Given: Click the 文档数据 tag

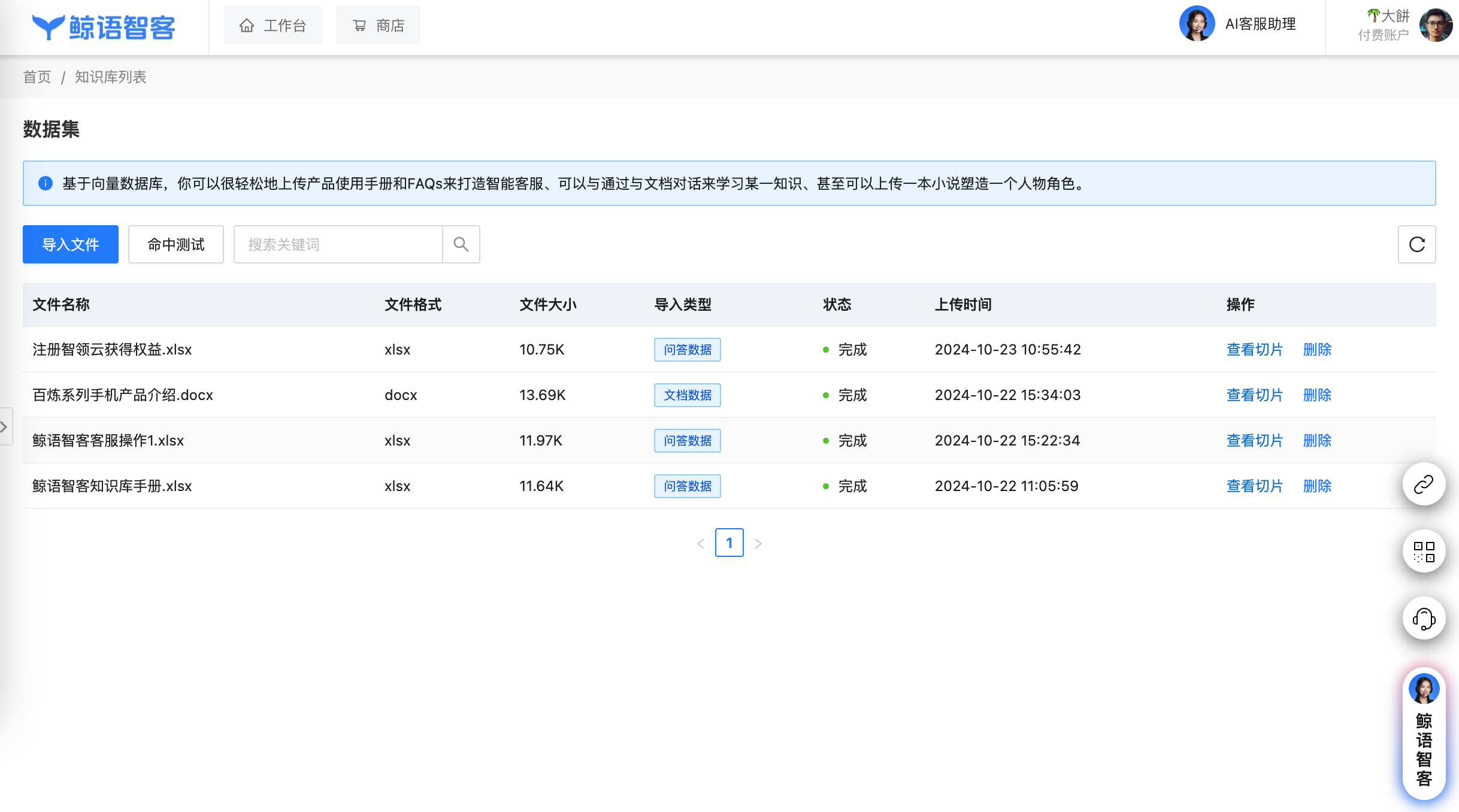Looking at the screenshot, I should (x=688, y=395).
